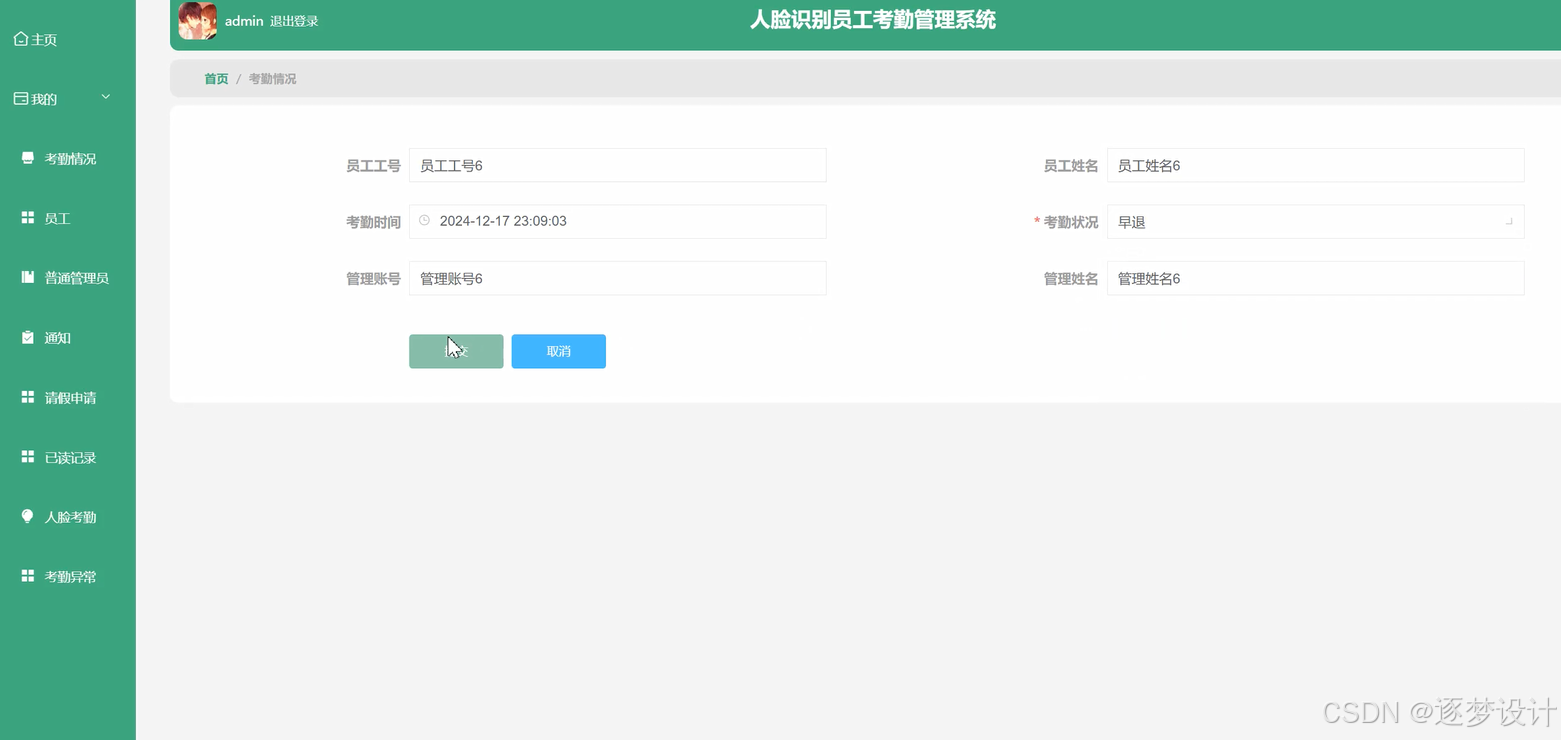Screen dimensions: 1561x740
Task: Open the 已读记录 records icon
Action: point(27,457)
